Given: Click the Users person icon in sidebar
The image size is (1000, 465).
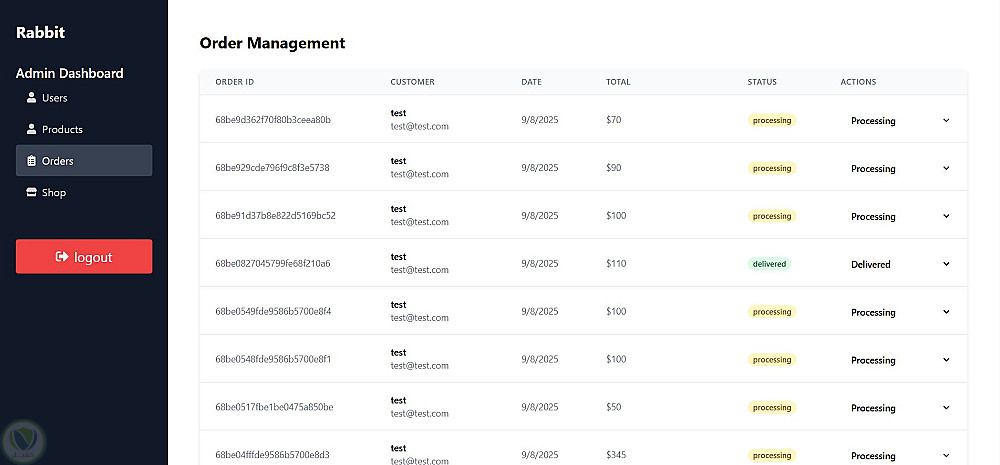Looking at the screenshot, I should click(31, 98).
